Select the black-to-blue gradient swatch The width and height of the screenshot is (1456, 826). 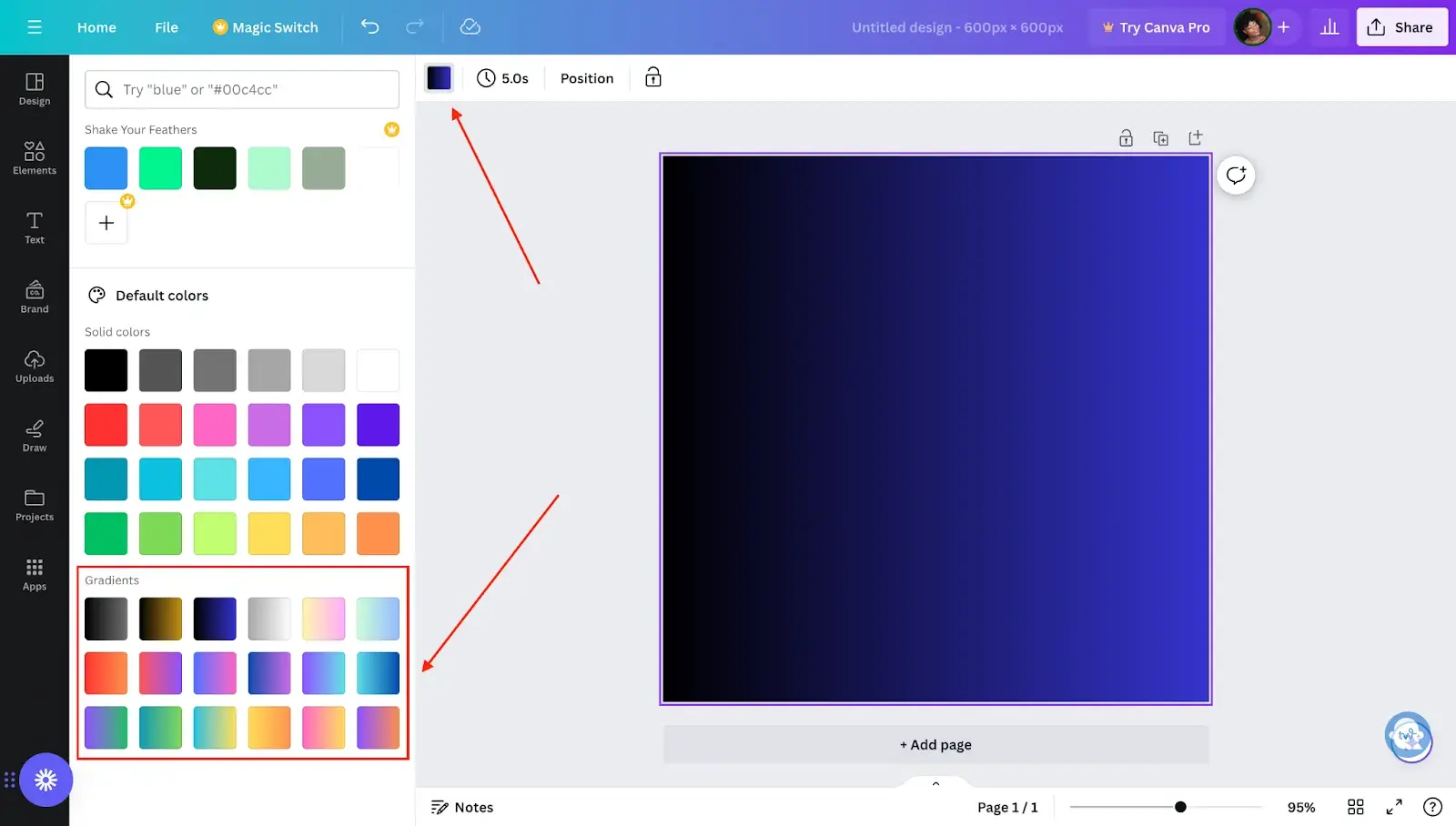click(x=215, y=619)
